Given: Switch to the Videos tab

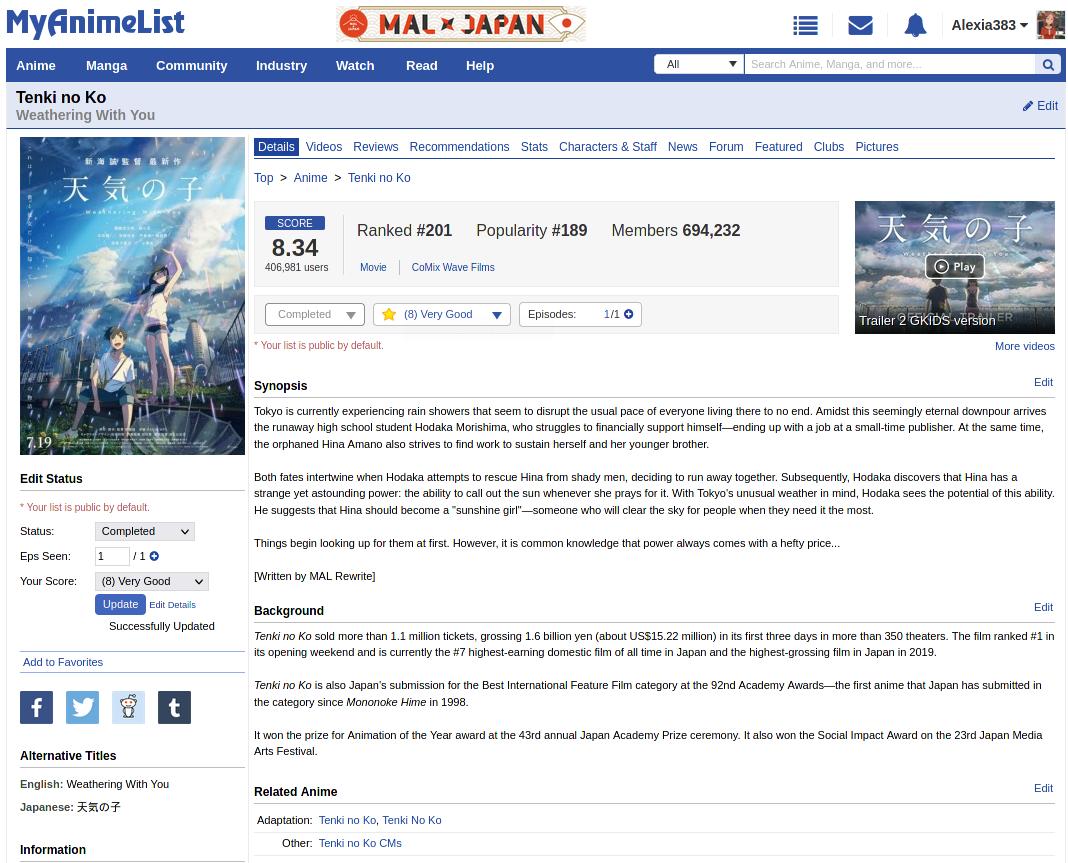Looking at the screenshot, I should 324,146.
